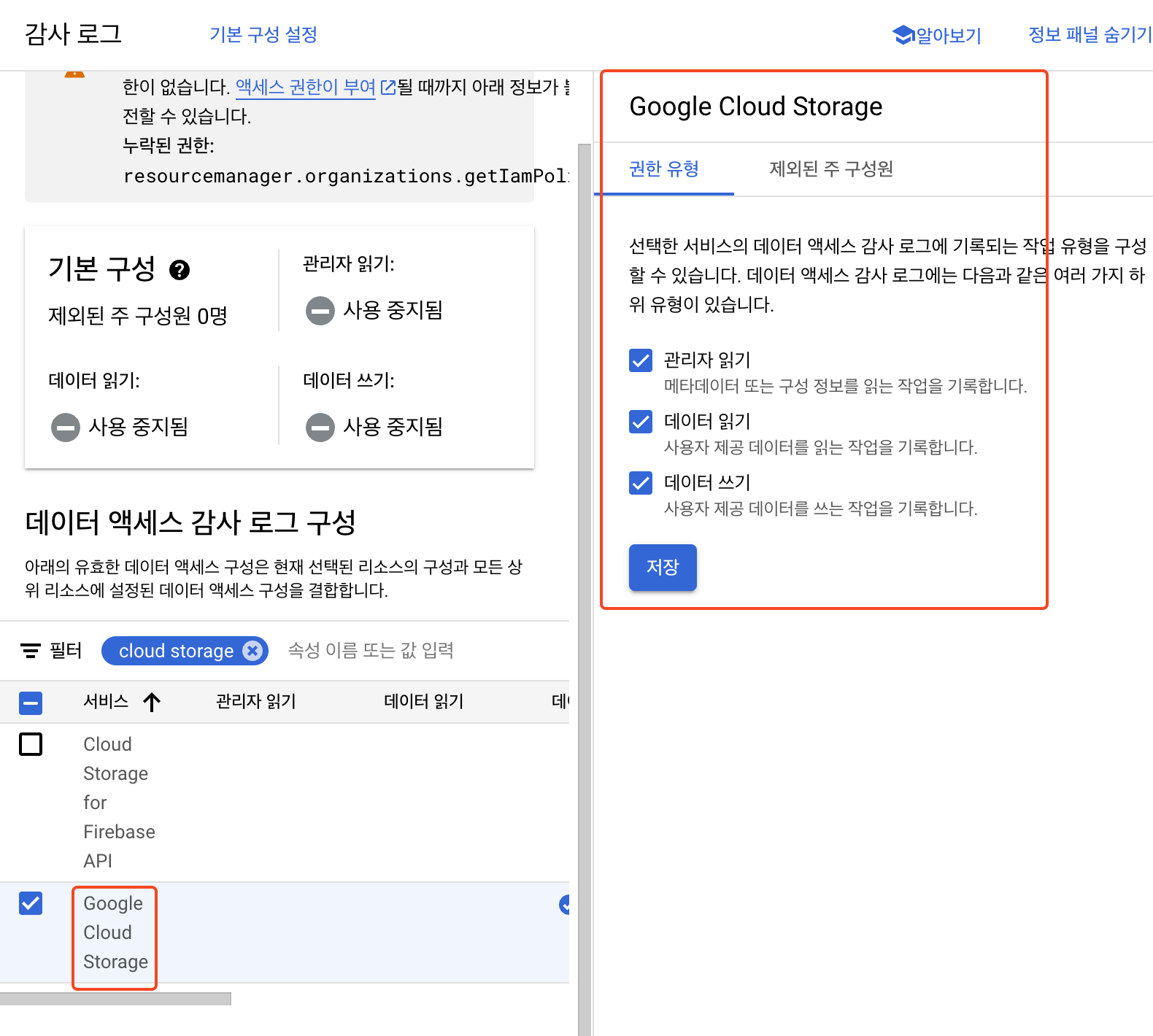Select Cloud Storage for Firebase API text
This screenshot has width=1153, height=1036.
tap(119, 803)
